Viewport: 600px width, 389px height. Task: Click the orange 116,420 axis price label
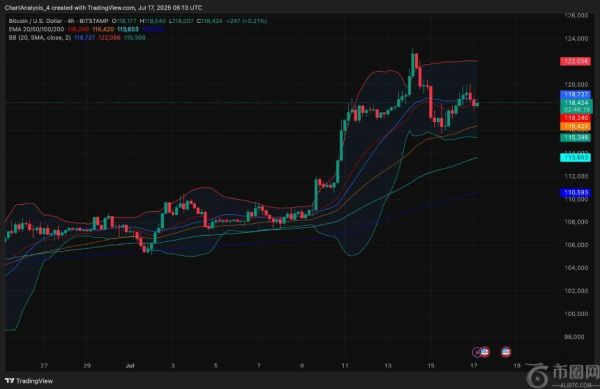[576, 126]
